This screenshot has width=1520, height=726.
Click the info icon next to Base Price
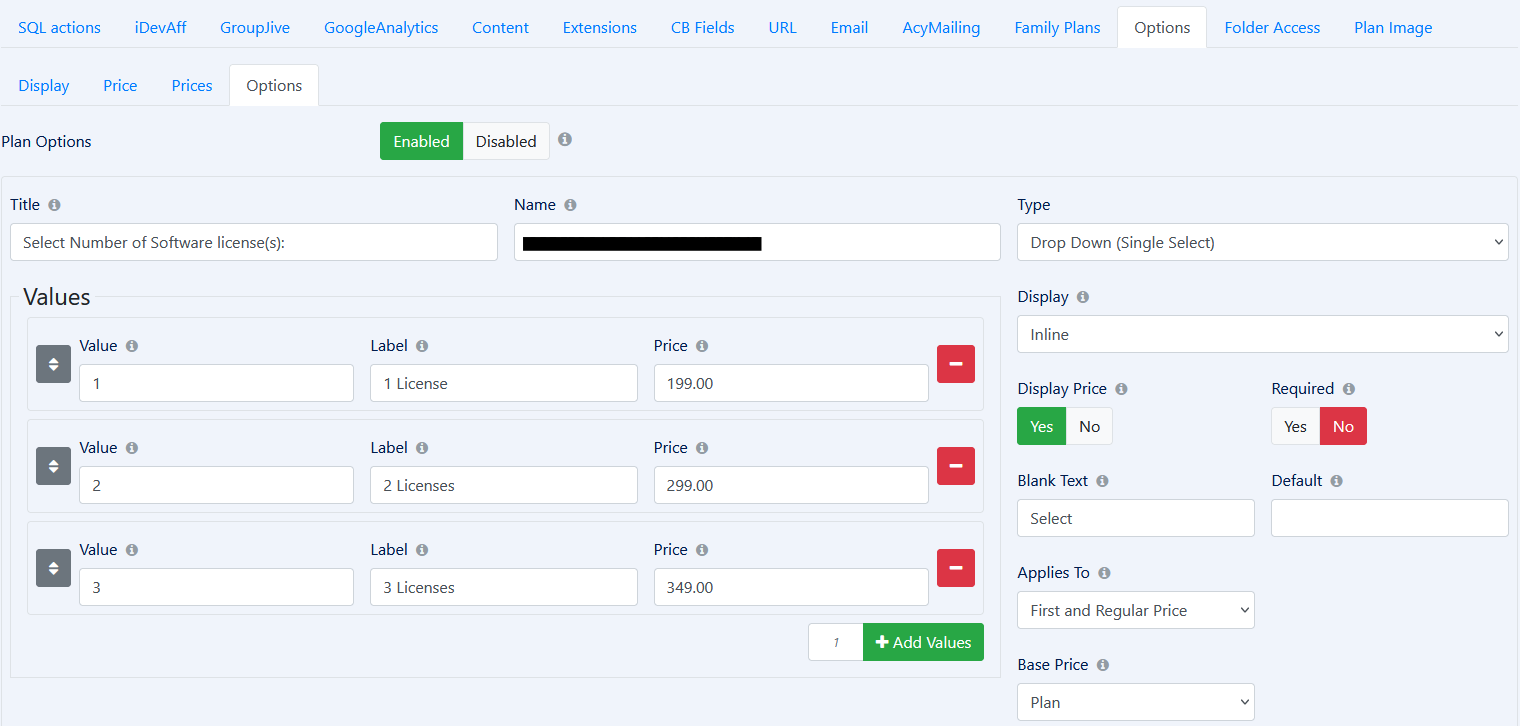[x=1102, y=665]
